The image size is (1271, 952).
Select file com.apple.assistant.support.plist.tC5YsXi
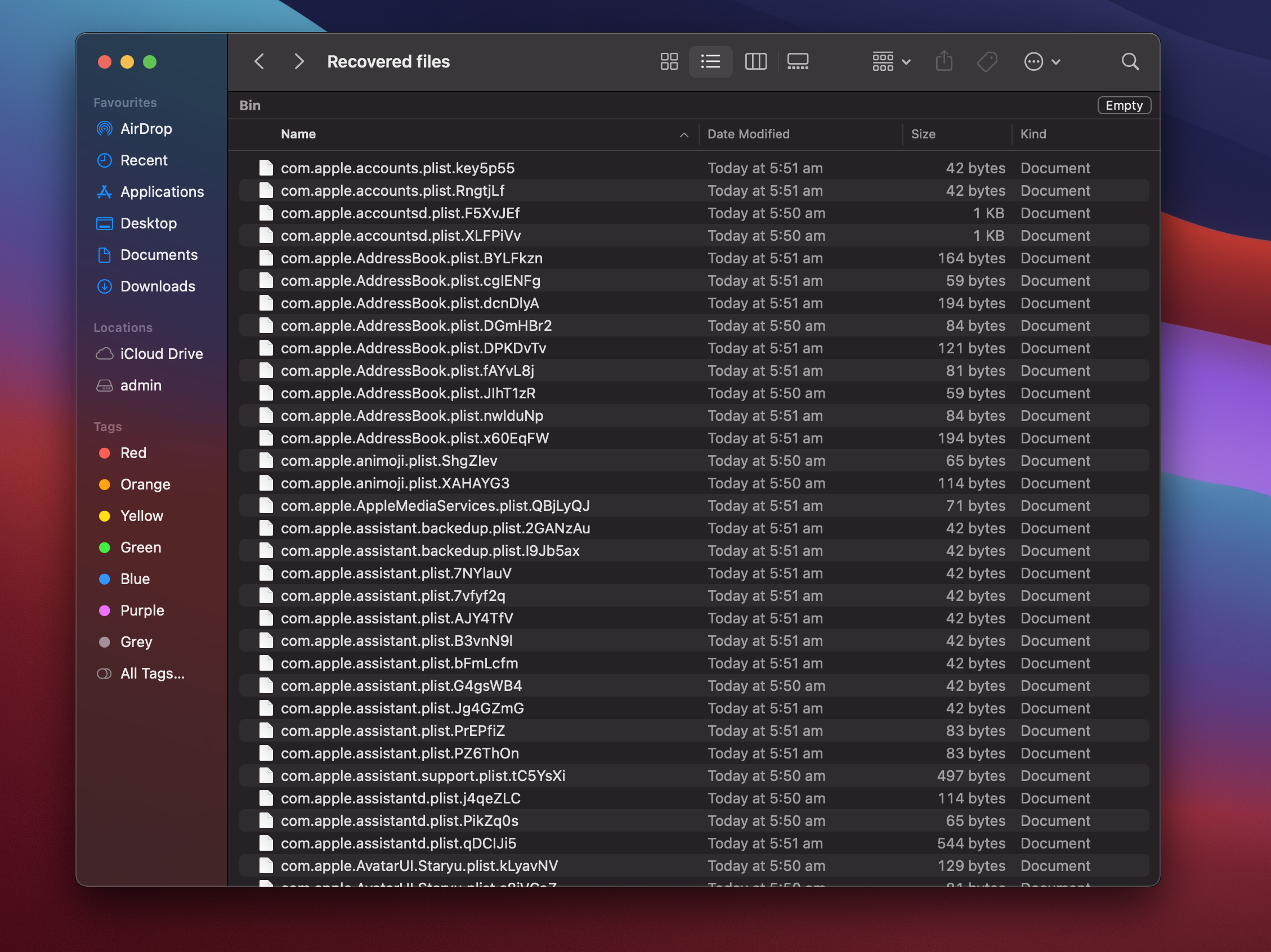[693, 776]
